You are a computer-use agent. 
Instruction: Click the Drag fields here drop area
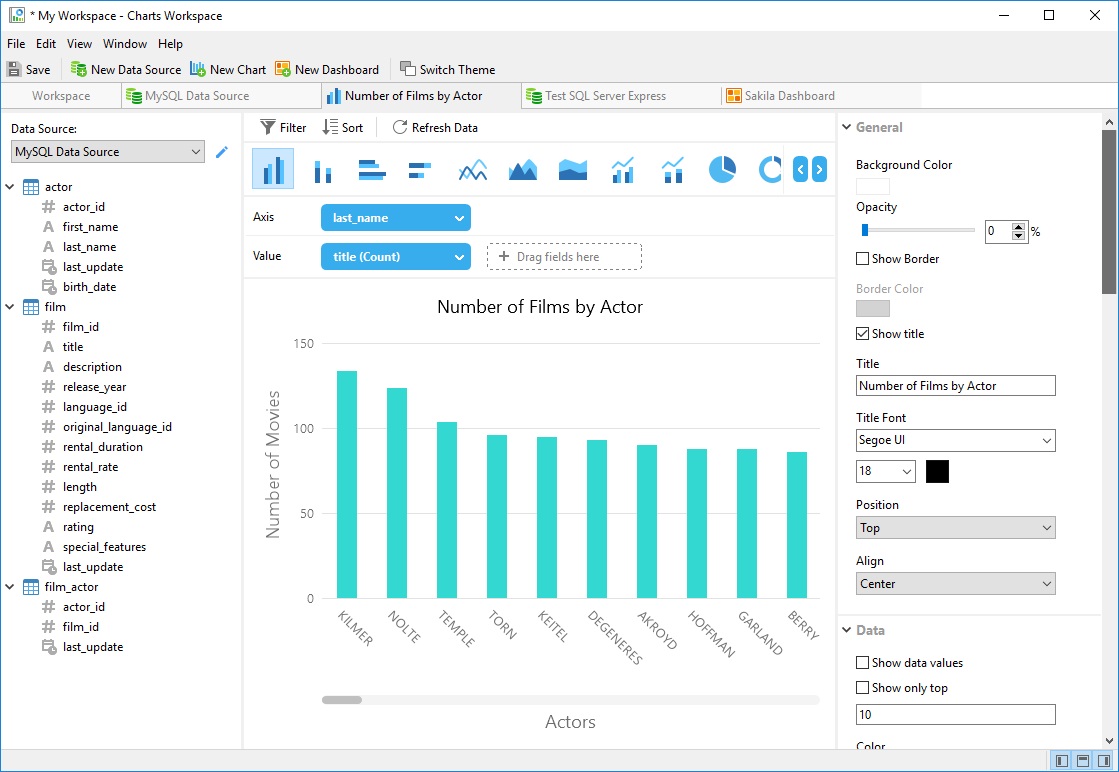pos(564,257)
